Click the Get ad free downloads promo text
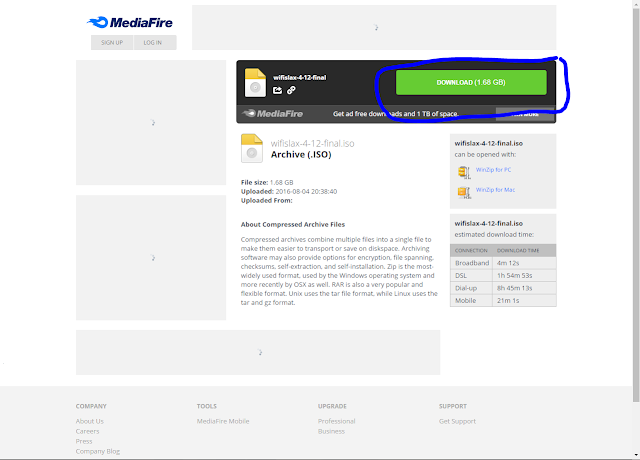 pyautogui.click(x=396, y=114)
